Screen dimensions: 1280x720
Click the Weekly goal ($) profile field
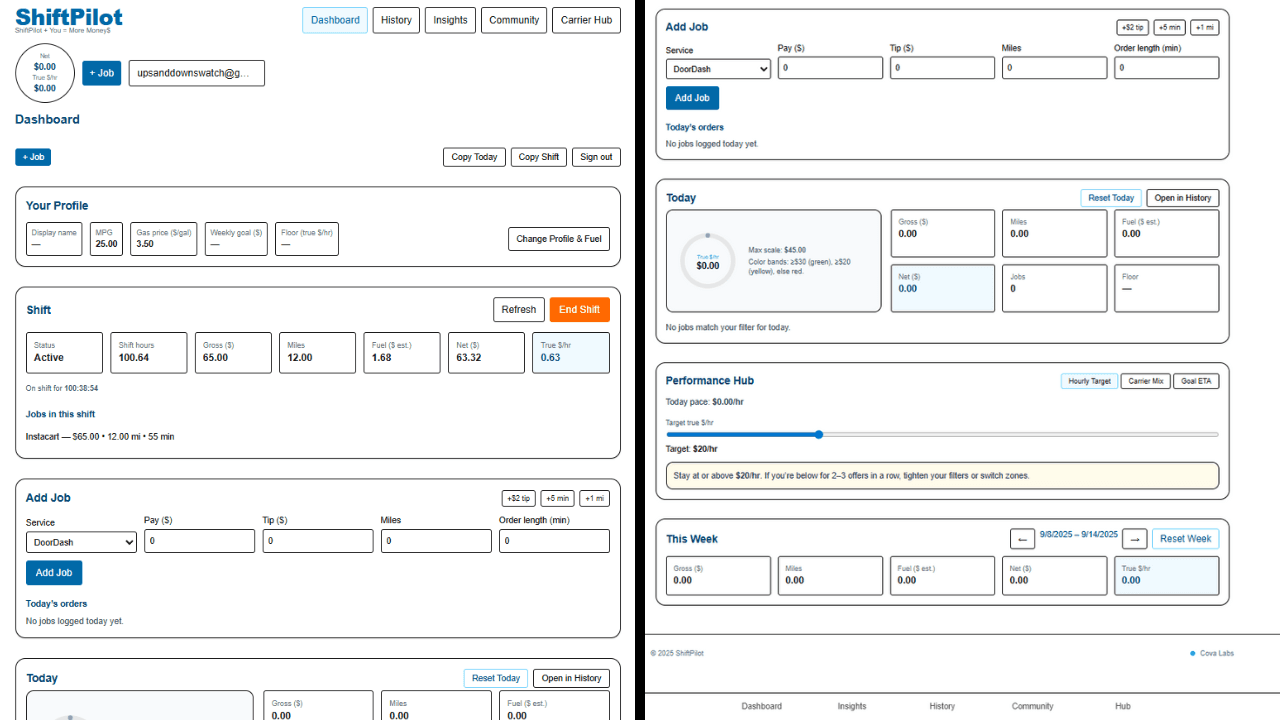pos(236,239)
